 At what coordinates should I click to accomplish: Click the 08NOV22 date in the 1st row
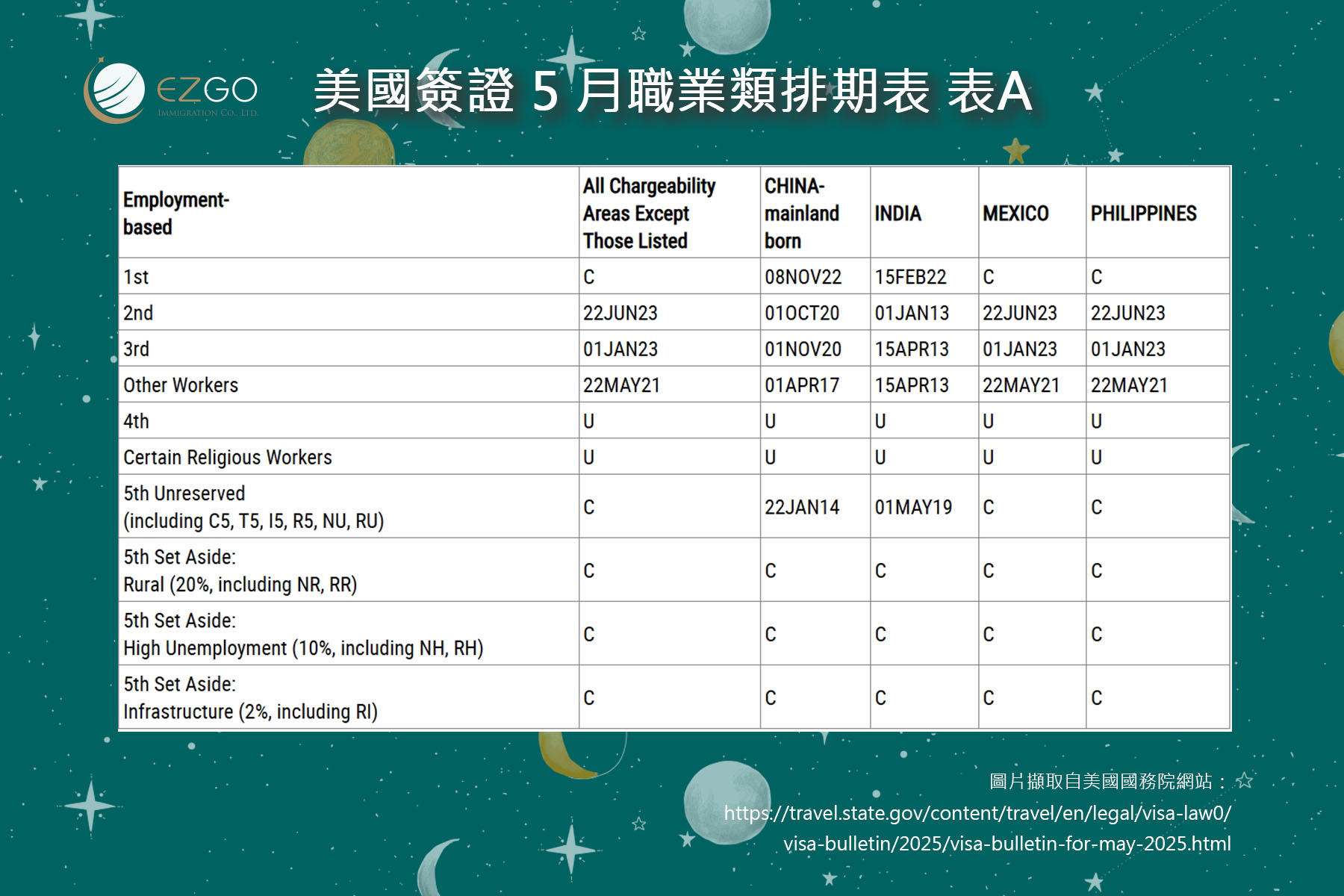tap(803, 277)
